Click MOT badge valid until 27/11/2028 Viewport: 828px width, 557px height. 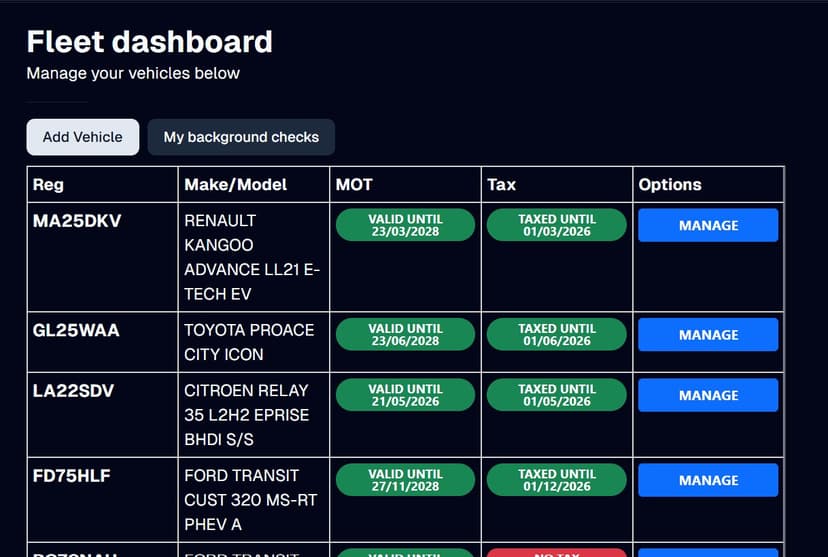[406, 480]
